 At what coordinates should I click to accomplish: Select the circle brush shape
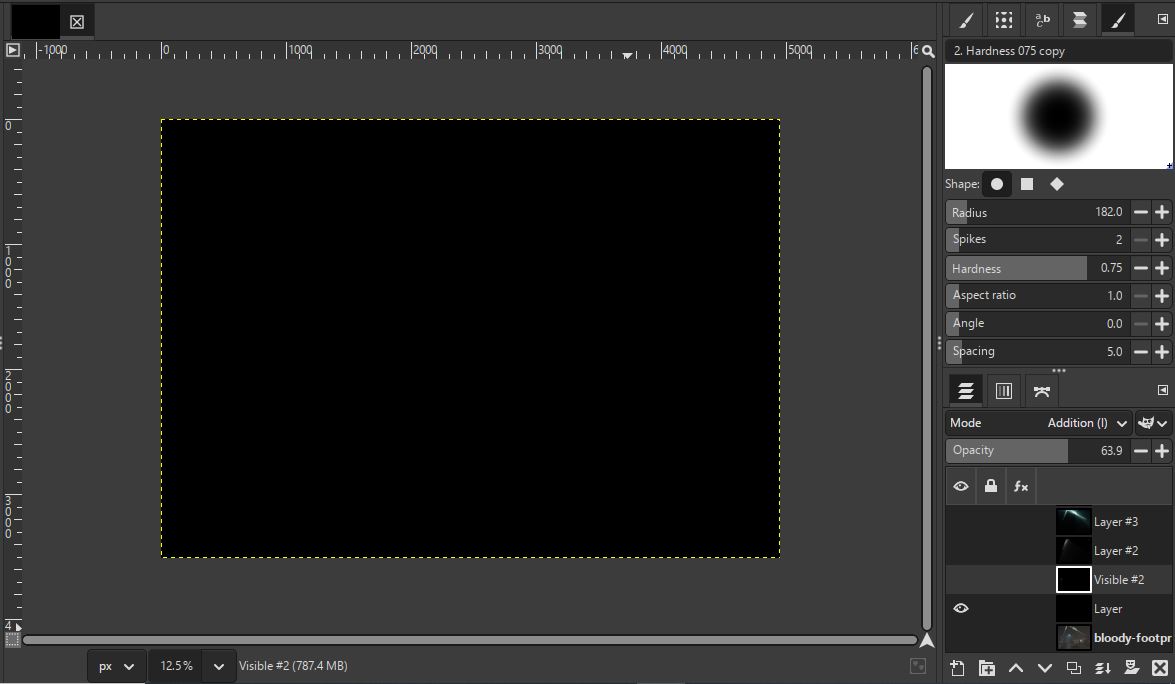997,184
